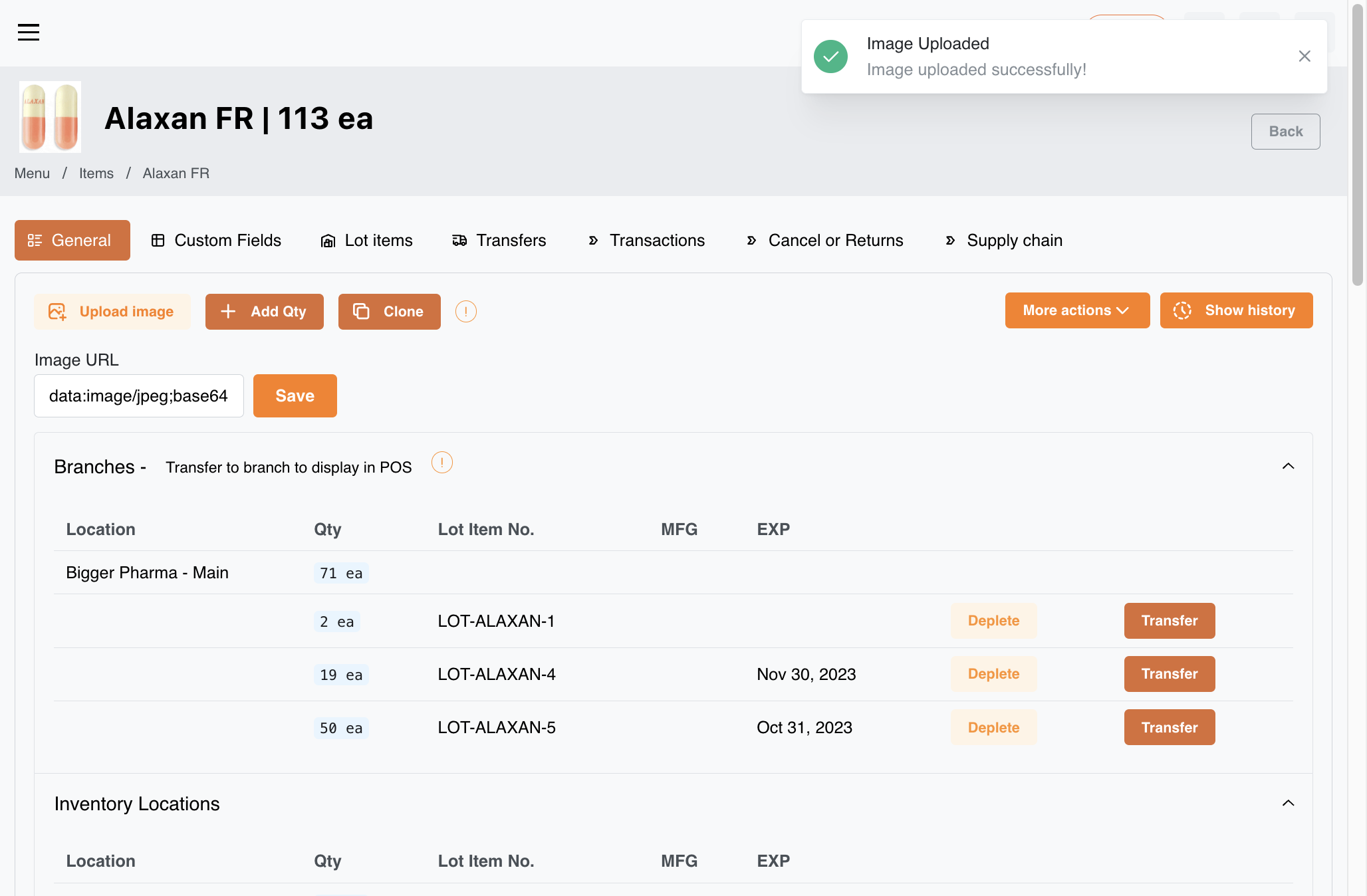Click the 71 ea quantity badge

(341, 573)
